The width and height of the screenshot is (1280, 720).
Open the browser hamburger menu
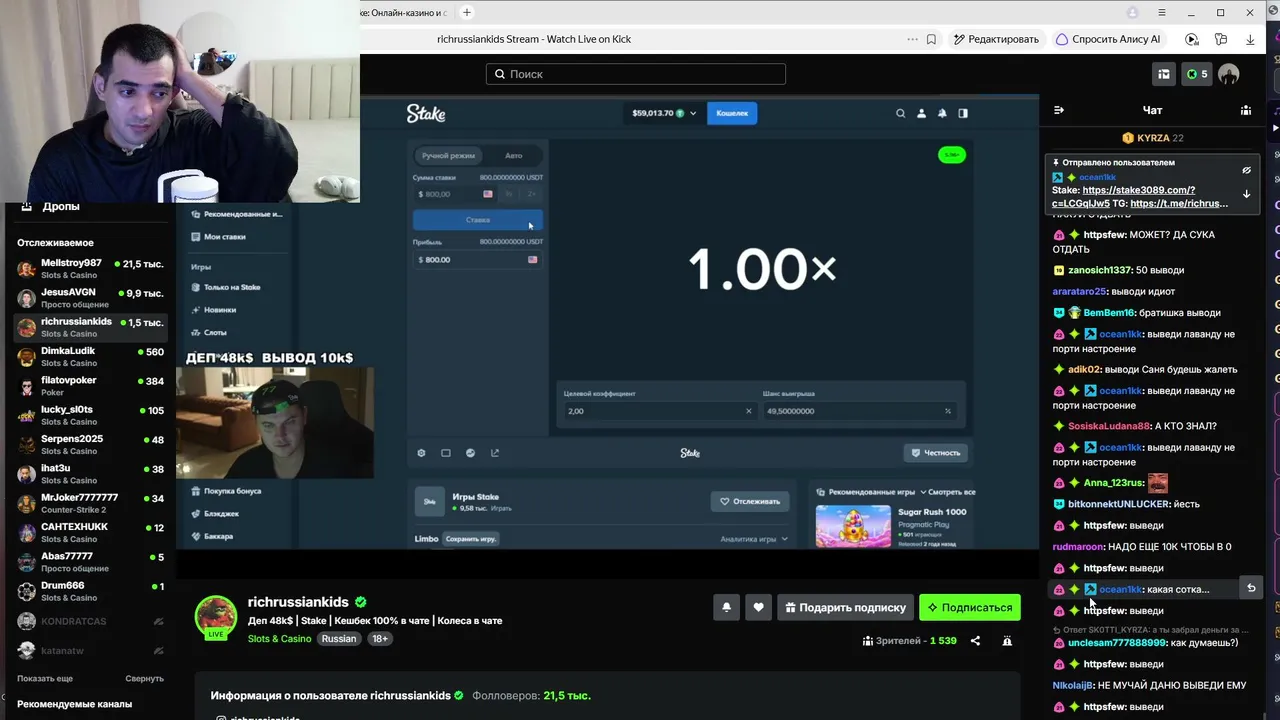1161,12
